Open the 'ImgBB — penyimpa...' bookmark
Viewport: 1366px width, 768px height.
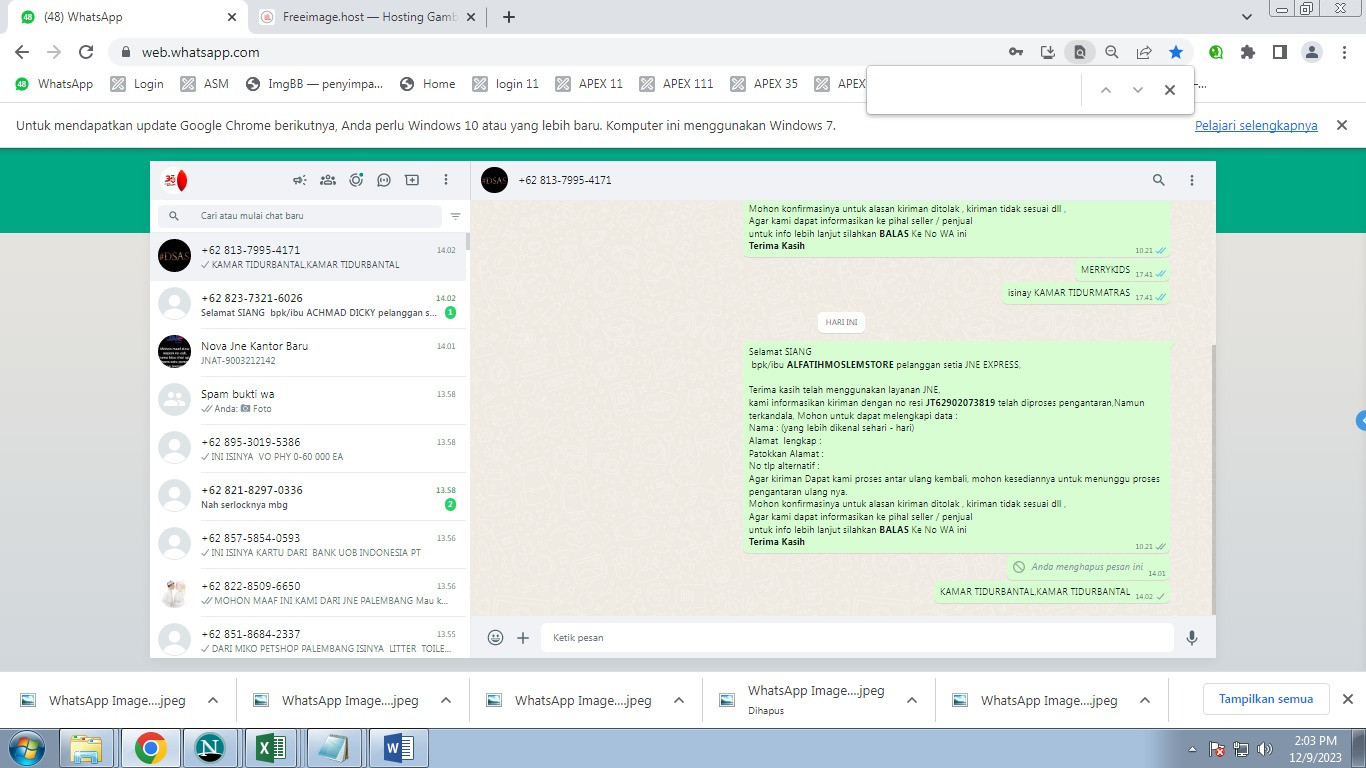point(314,84)
